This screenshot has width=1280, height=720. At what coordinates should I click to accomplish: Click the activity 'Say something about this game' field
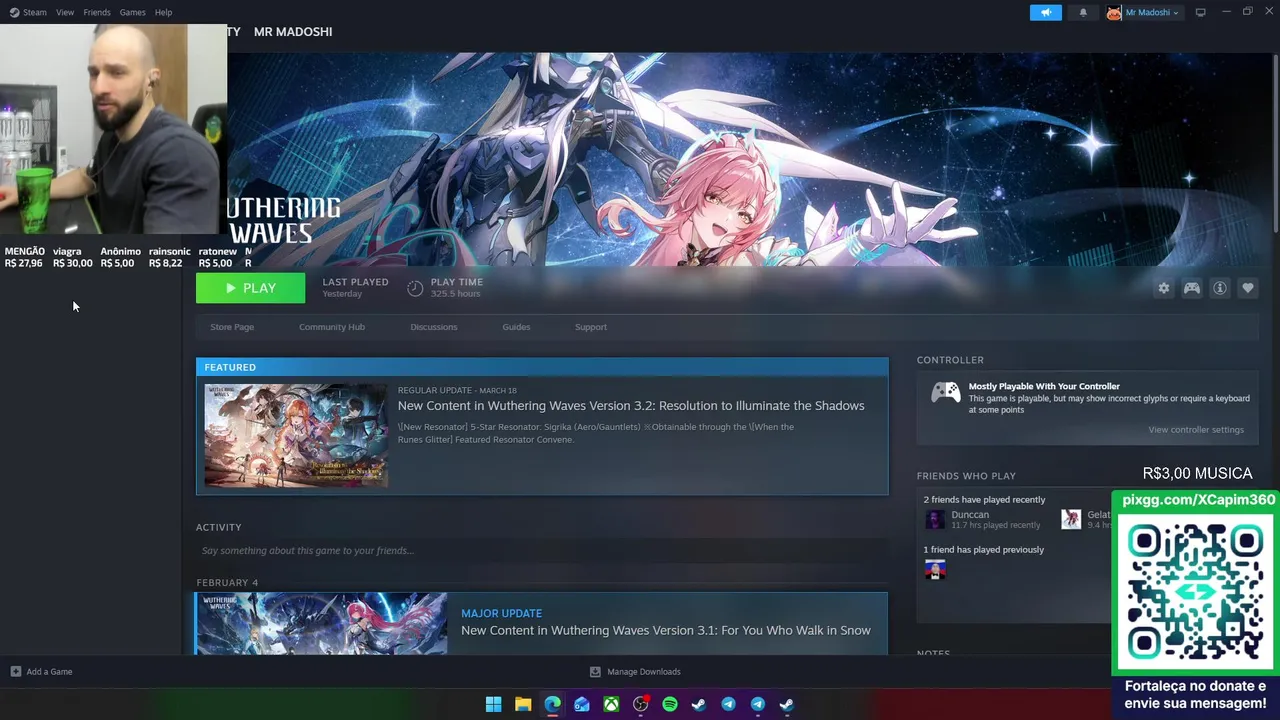tap(541, 551)
